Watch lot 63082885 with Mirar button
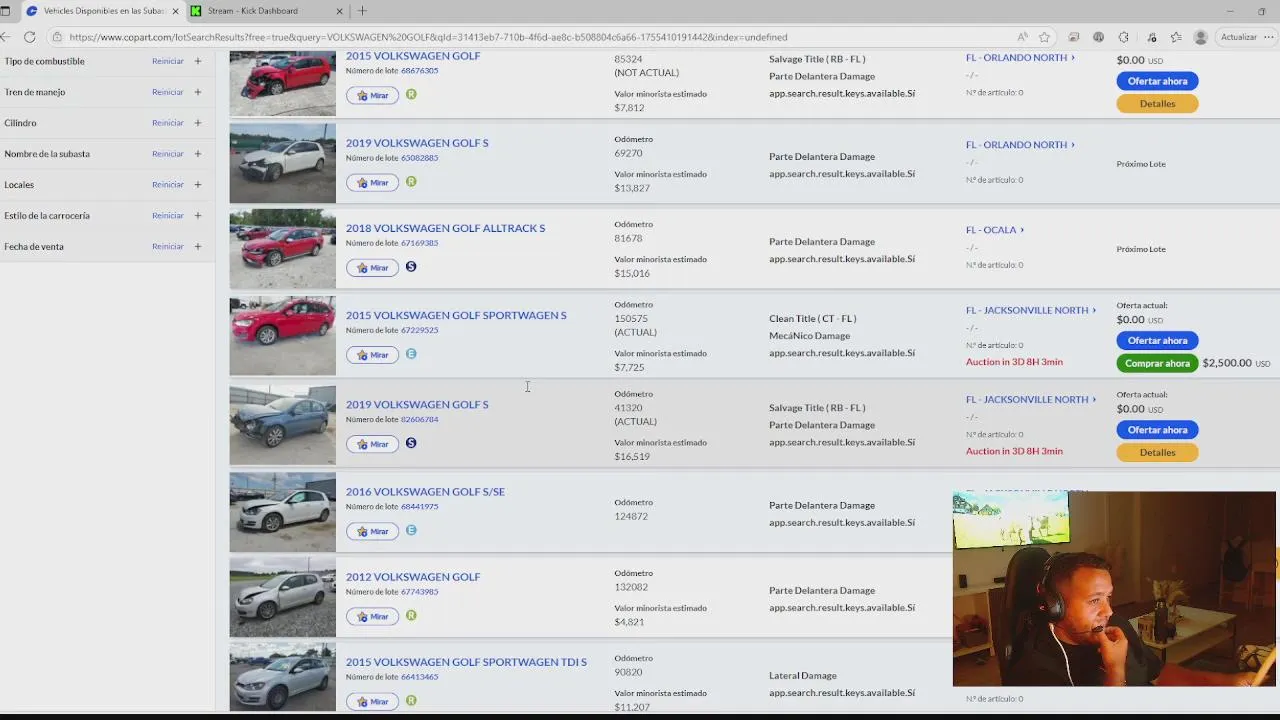 tap(372, 182)
